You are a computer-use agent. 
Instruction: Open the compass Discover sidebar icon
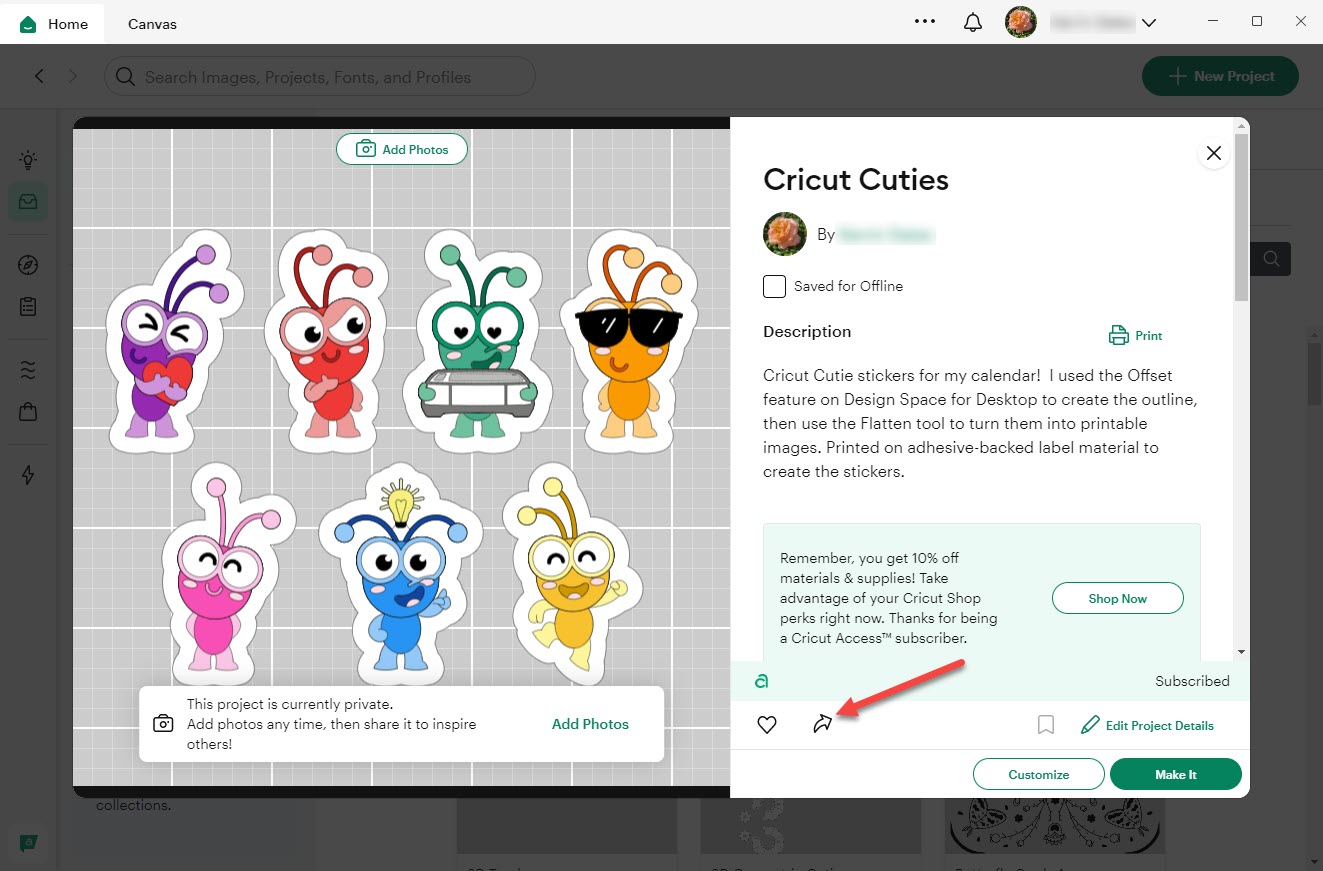tap(28, 265)
